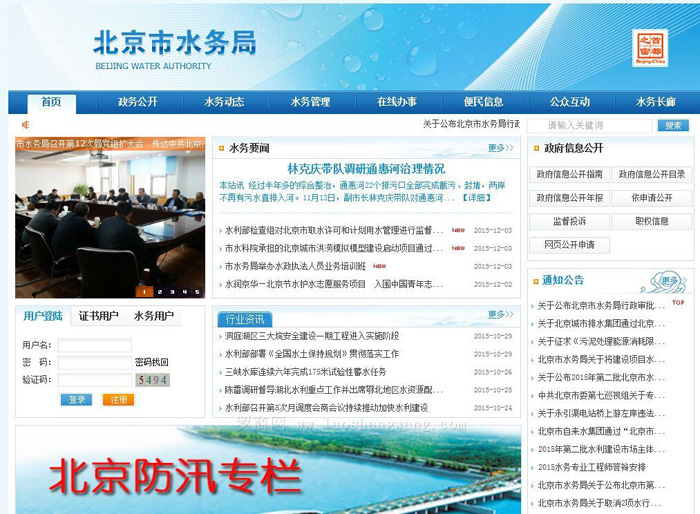Open 水务管理 navigation menu
The width and height of the screenshot is (700, 514).
pos(310,102)
